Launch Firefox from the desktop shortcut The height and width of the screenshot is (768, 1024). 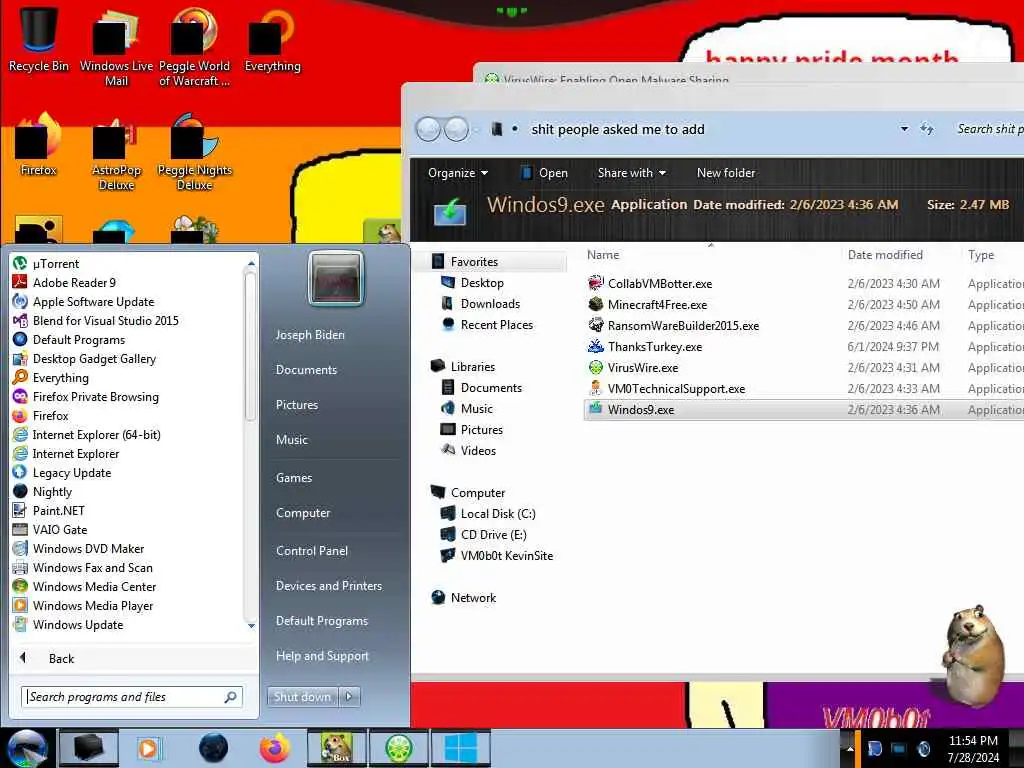(x=39, y=145)
